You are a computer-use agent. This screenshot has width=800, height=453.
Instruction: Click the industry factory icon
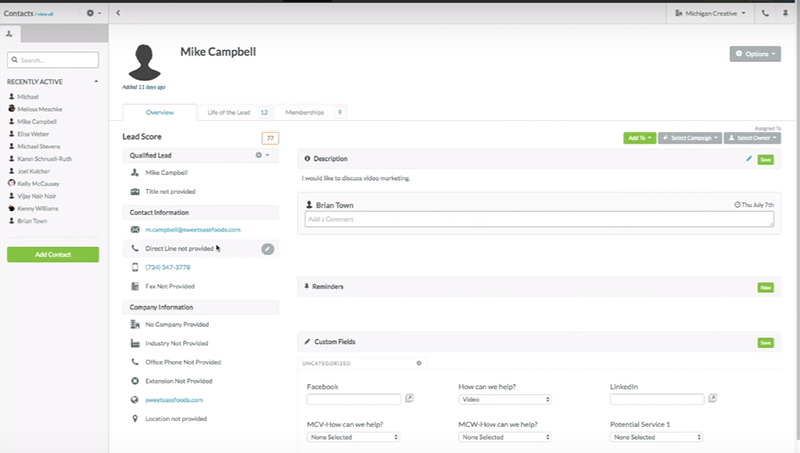pos(135,343)
